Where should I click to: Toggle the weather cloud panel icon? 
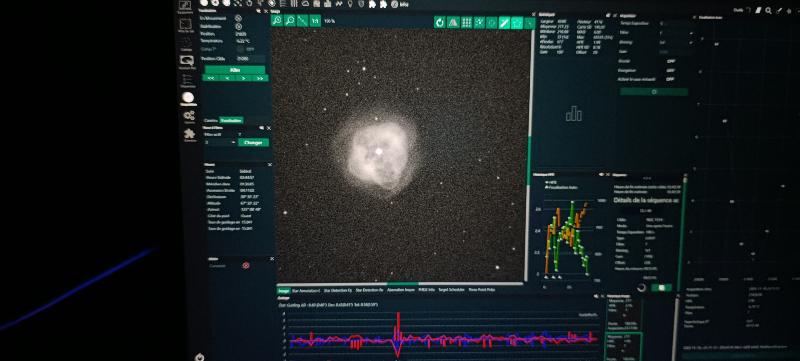click(x=305, y=4)
